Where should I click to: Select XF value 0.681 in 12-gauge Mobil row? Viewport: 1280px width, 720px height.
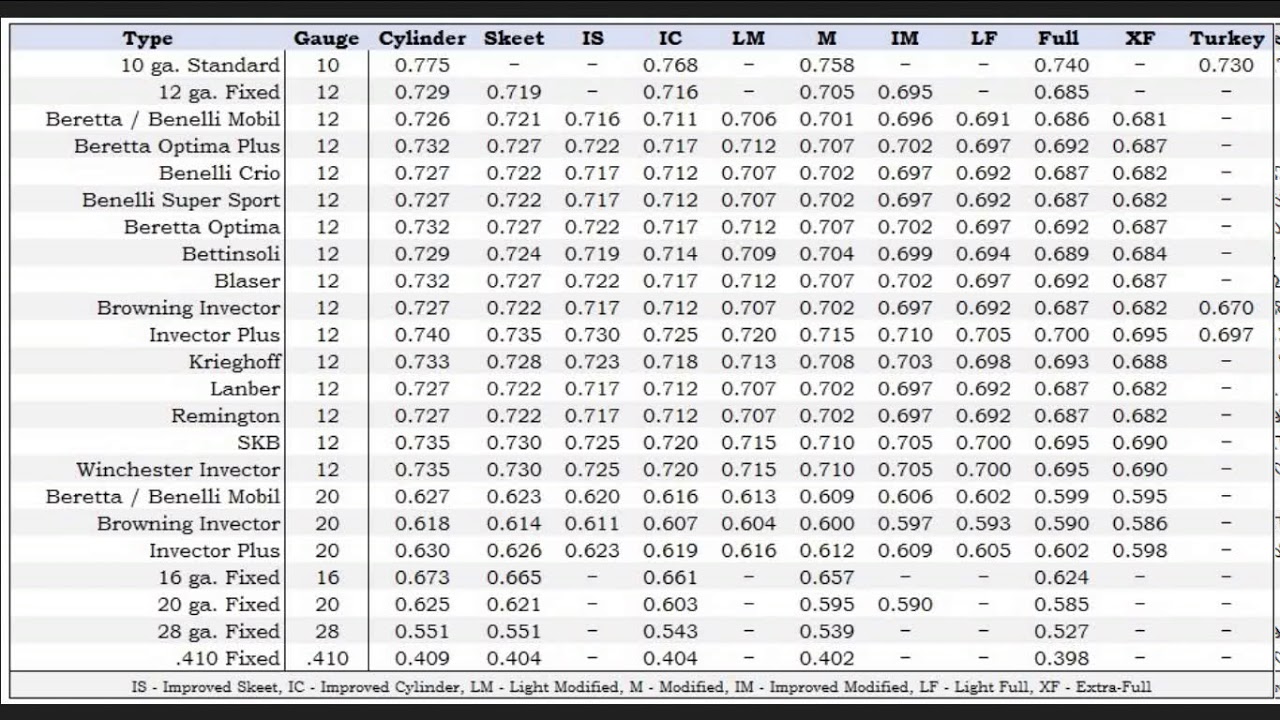pyautogui.click(x=1140, y=119)
